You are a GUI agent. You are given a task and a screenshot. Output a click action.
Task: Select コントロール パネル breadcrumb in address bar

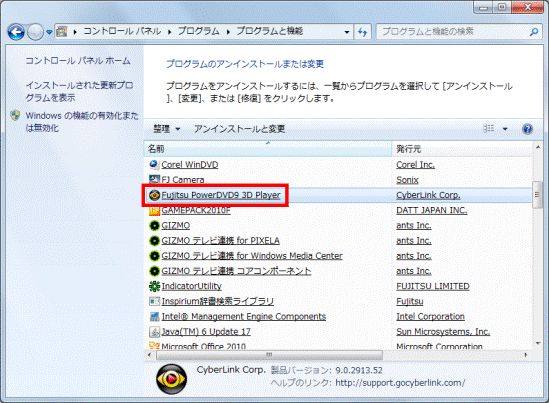coord(122,32)
